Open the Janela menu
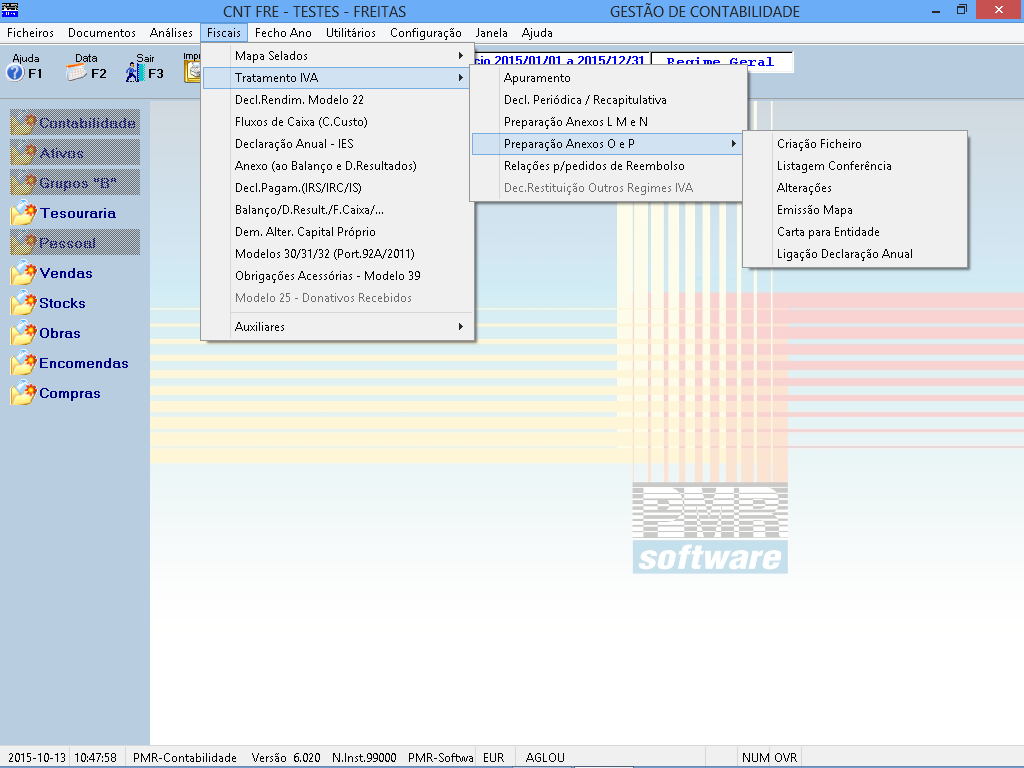 click(492, 33)
